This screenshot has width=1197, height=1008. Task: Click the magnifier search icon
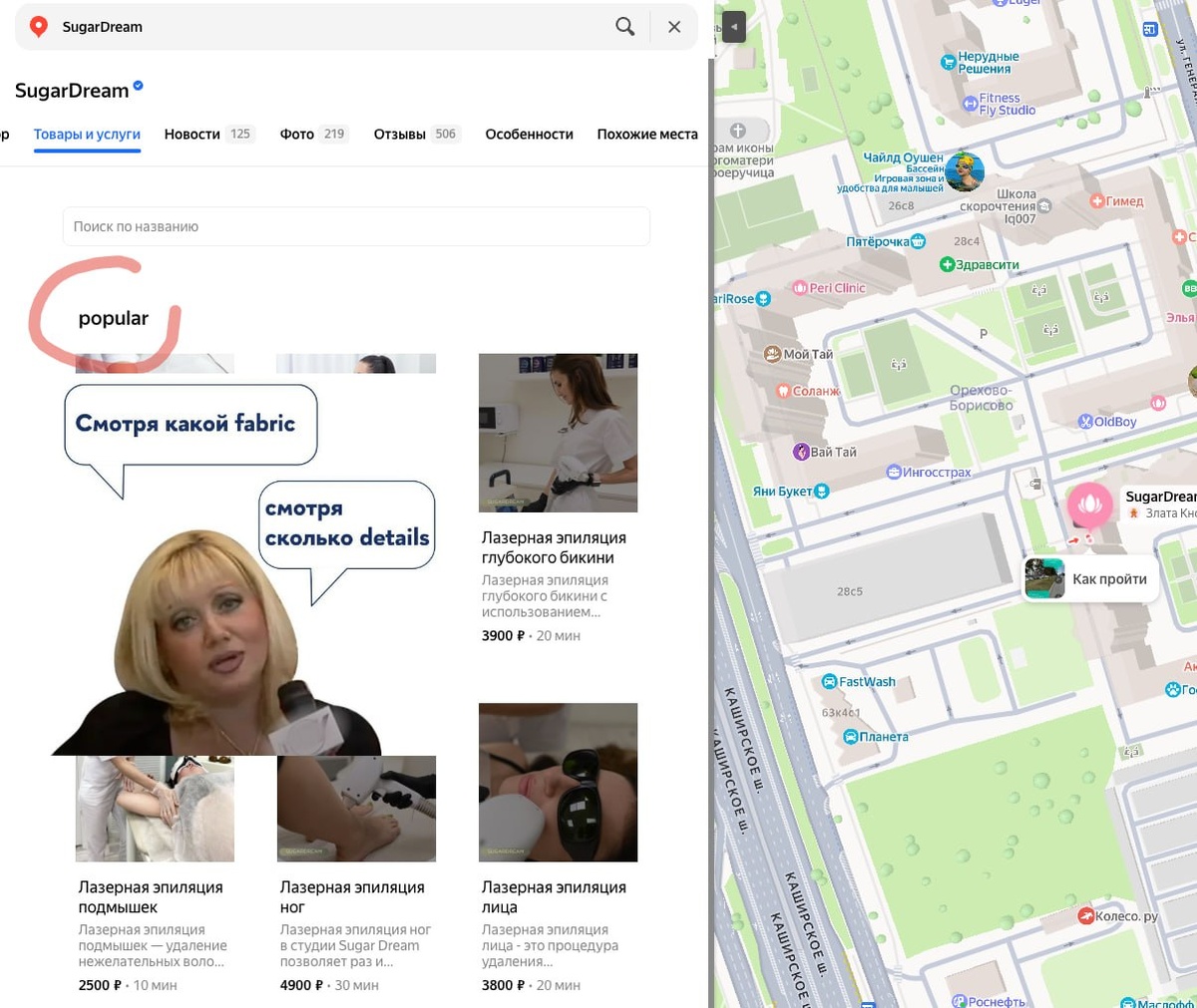click(625, 27)
